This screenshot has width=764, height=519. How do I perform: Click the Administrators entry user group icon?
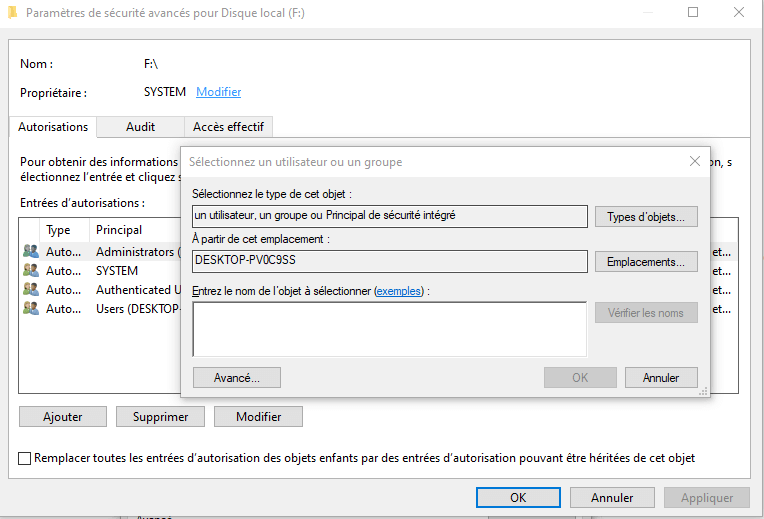tap(30, 252)
